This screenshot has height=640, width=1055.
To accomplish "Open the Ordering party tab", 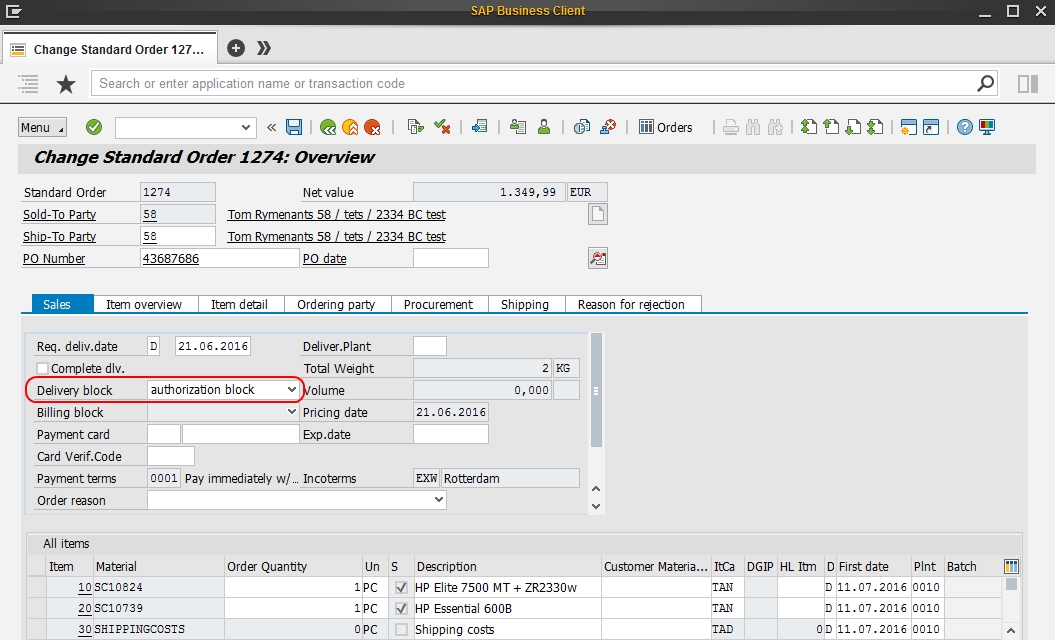I will [336, 304].
